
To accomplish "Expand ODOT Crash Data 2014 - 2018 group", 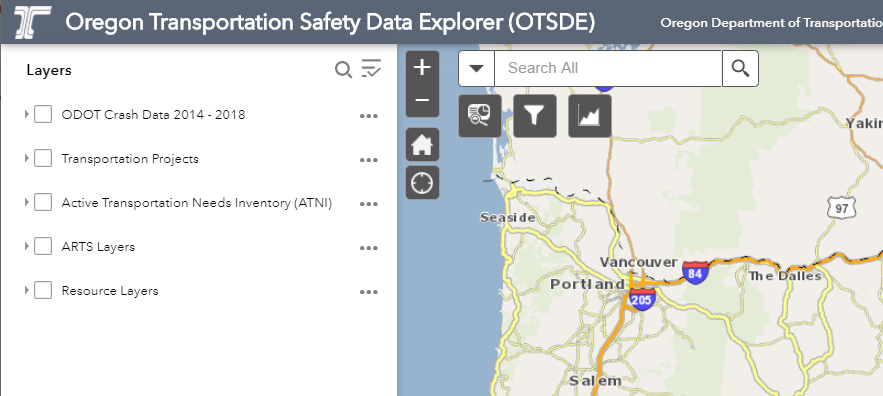I will 26,114.
